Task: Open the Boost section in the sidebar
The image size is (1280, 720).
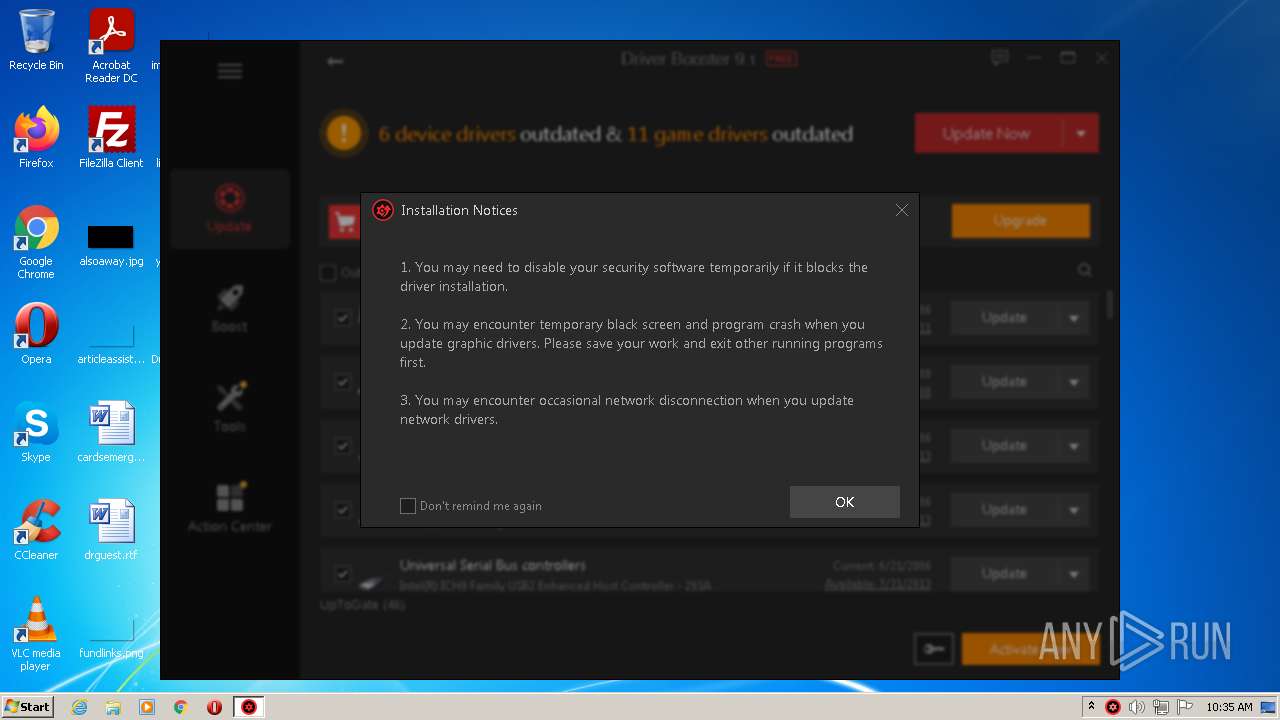Action: pos(230,308)
